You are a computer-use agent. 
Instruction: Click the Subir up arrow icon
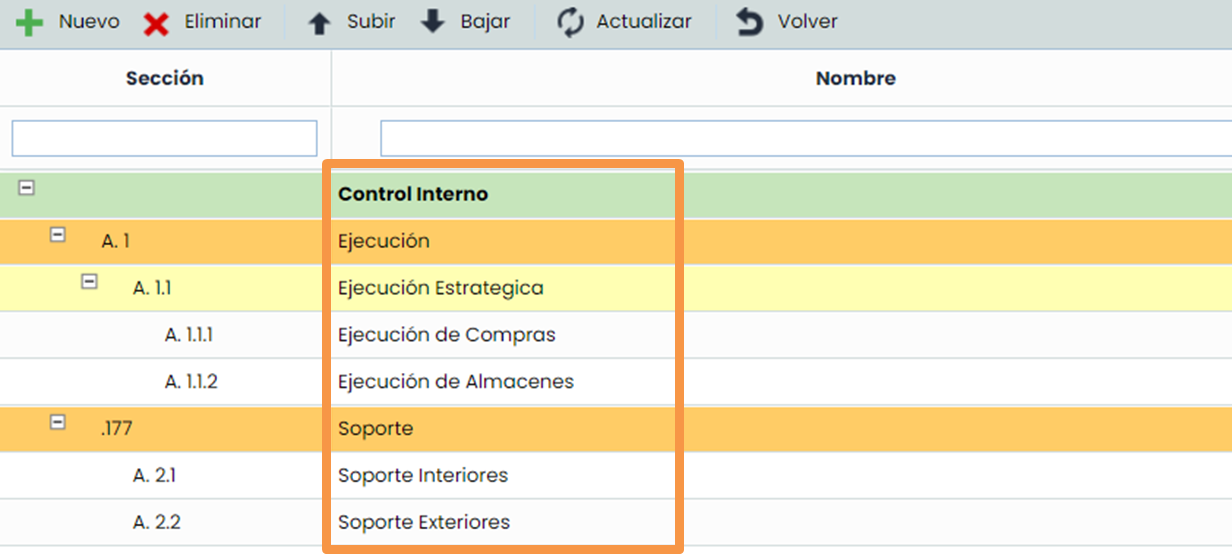[x=319, y=23]
